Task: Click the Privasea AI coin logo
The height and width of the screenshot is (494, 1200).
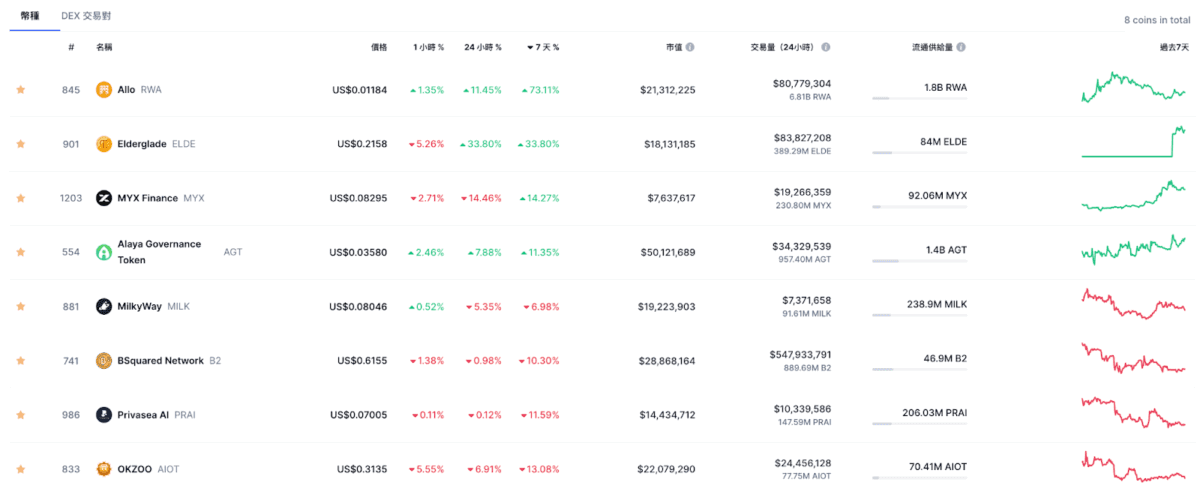Action: (103, 415)
